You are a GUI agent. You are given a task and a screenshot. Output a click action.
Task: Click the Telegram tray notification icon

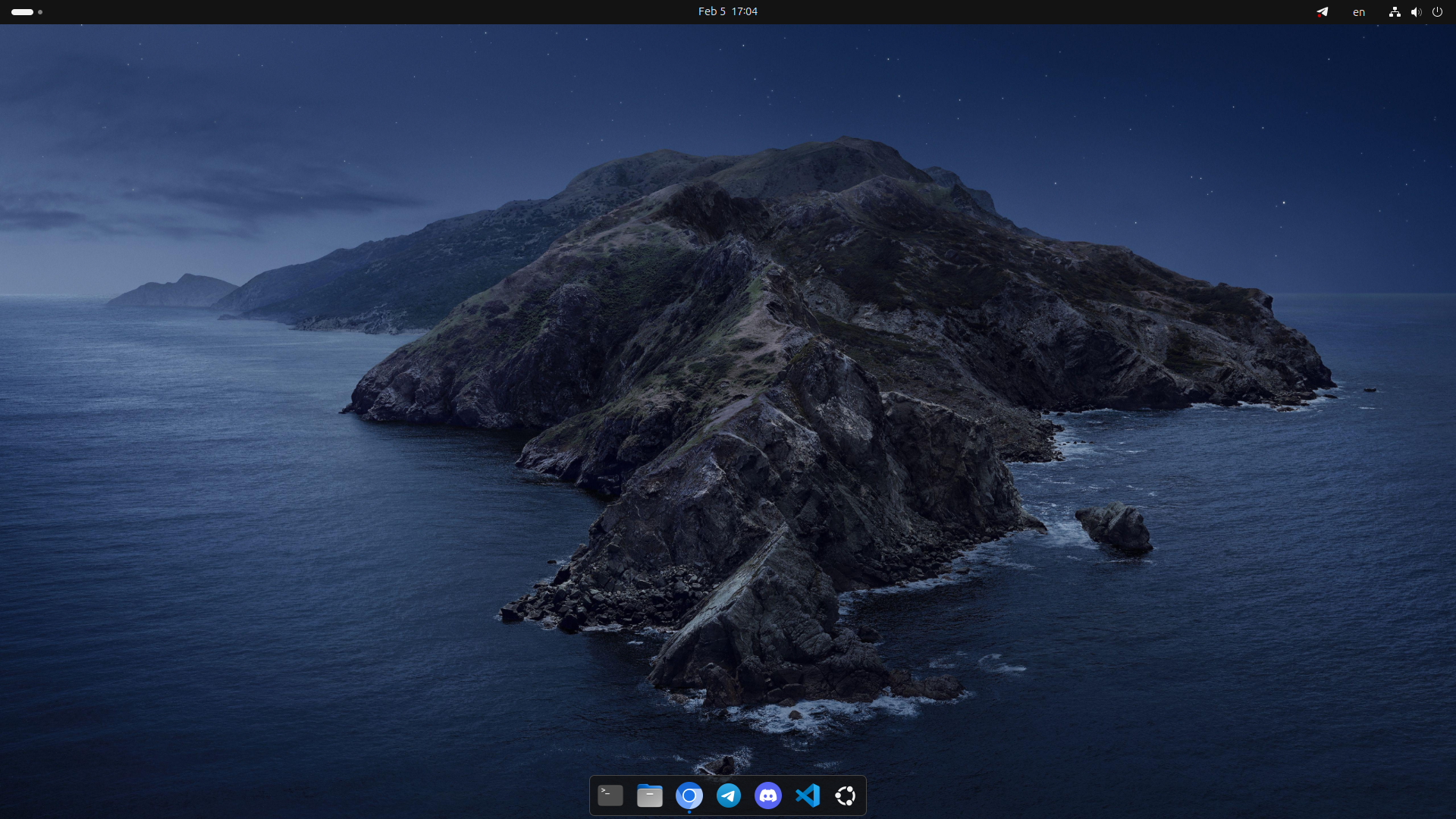coord(1323,11)
